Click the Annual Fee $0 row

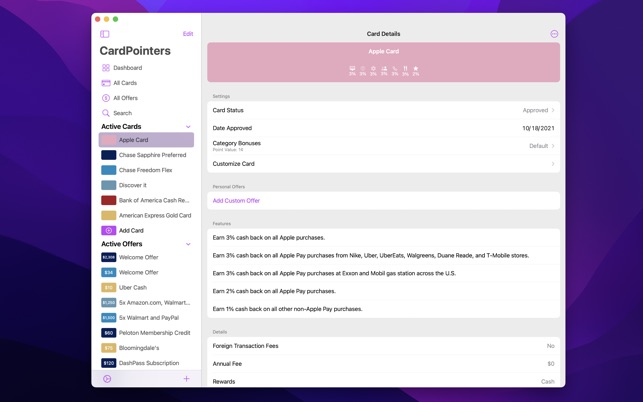point(383,364)
